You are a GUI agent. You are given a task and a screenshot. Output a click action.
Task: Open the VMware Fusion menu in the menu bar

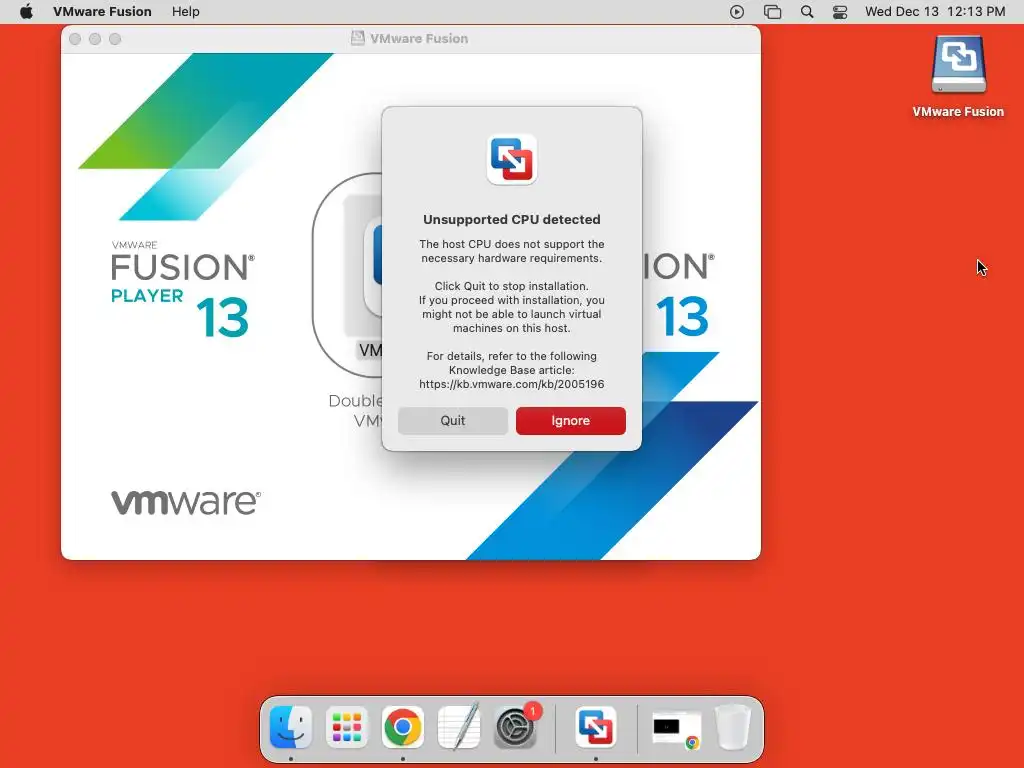point(103,12)
